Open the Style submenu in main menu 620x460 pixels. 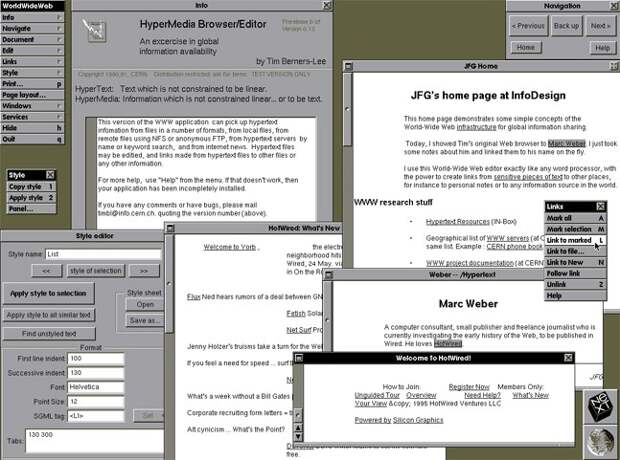click(x=32, y=73)
